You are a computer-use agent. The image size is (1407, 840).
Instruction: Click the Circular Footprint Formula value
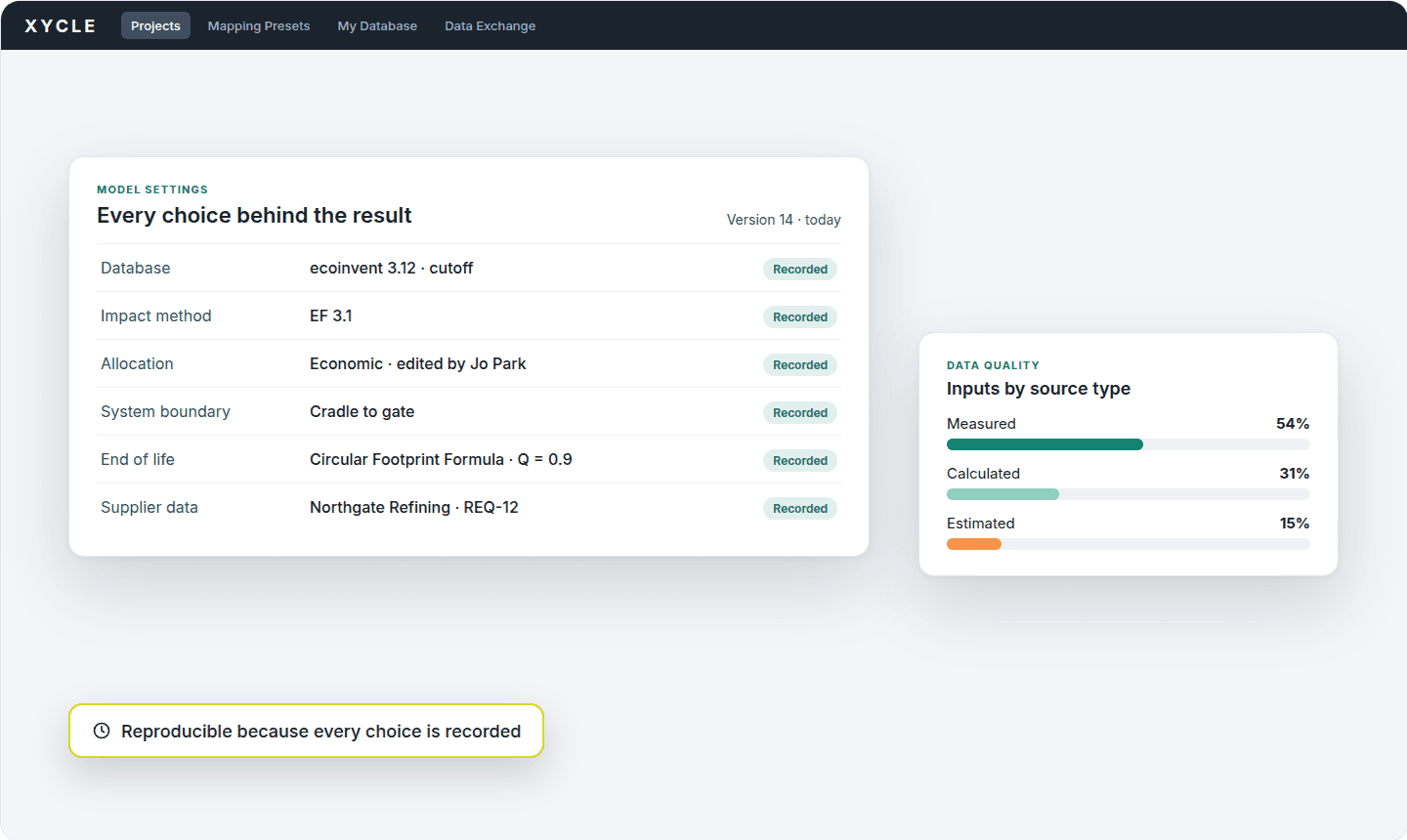(441, 459)
